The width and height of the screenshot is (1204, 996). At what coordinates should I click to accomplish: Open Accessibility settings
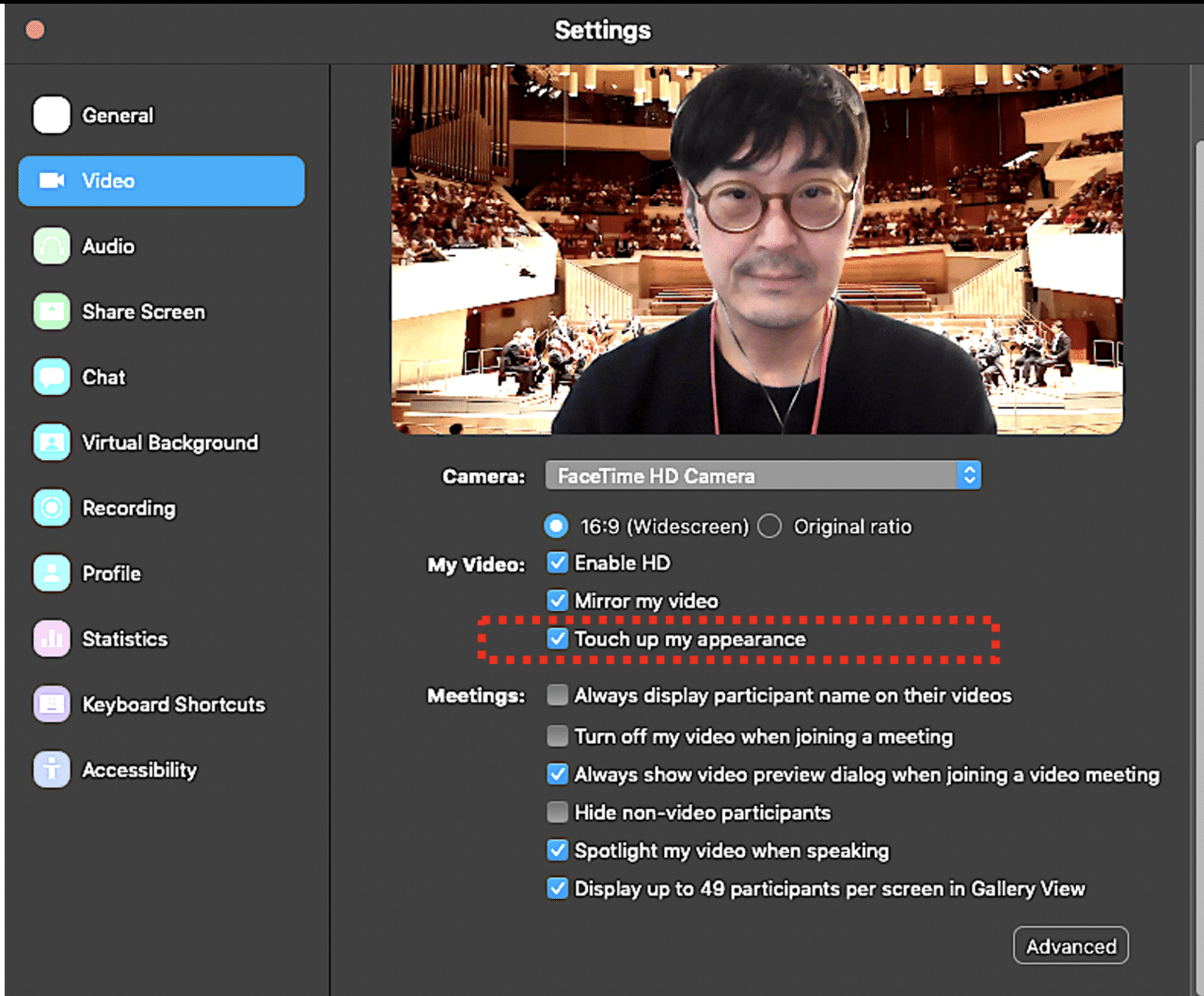pyautogui.click(x=161, y=769)
